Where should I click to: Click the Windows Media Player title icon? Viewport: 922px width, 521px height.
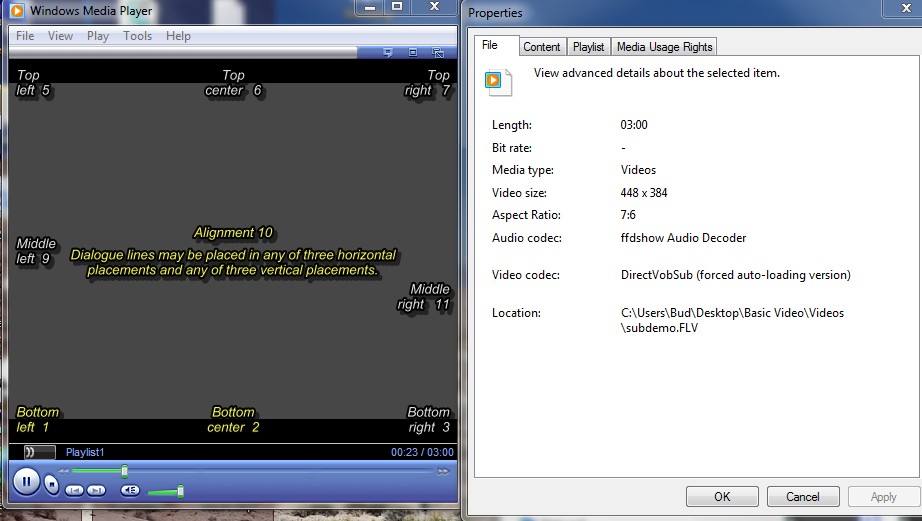(x=17, y=10)
